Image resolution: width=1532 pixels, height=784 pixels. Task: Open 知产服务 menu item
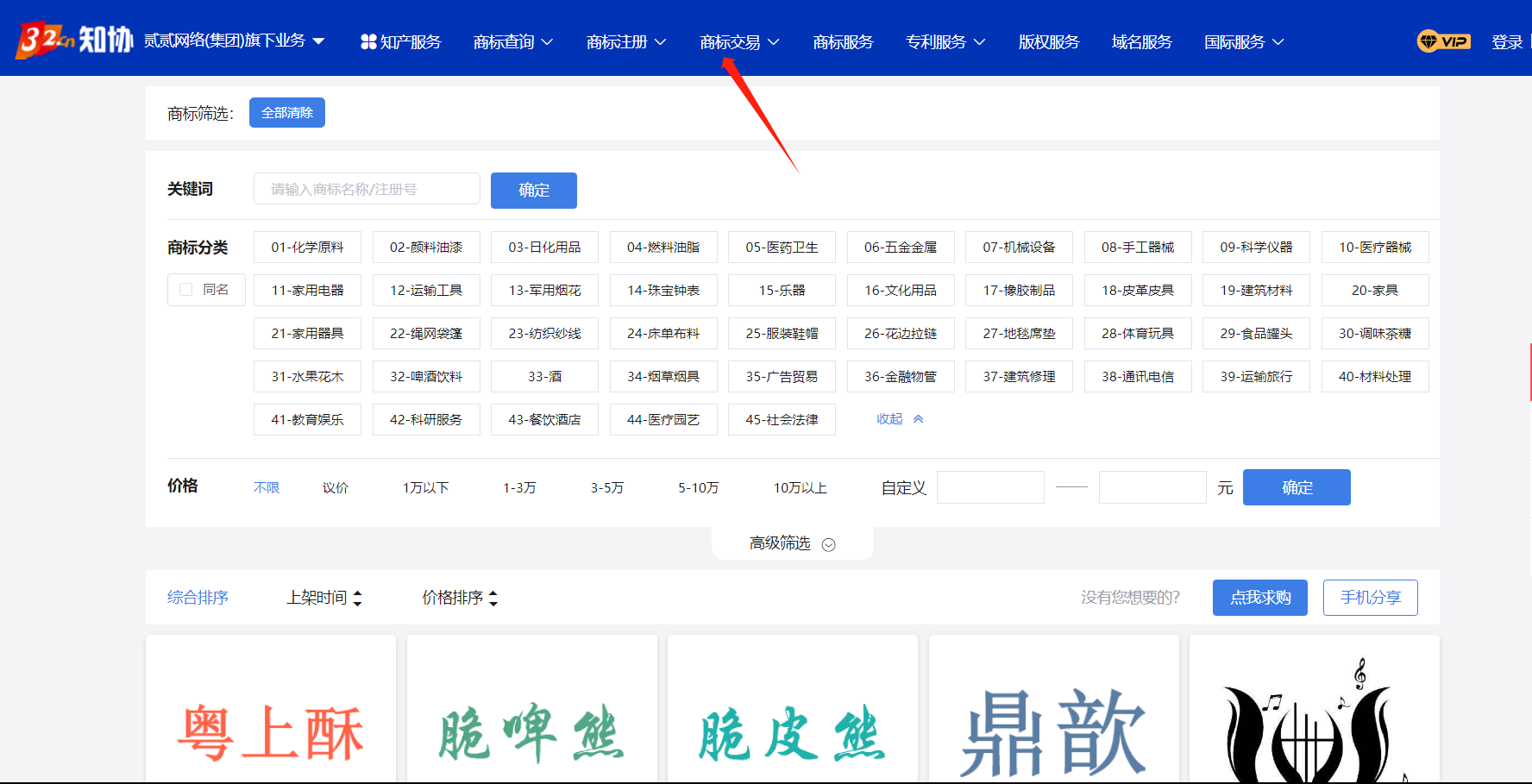click(x=401, y=41)
